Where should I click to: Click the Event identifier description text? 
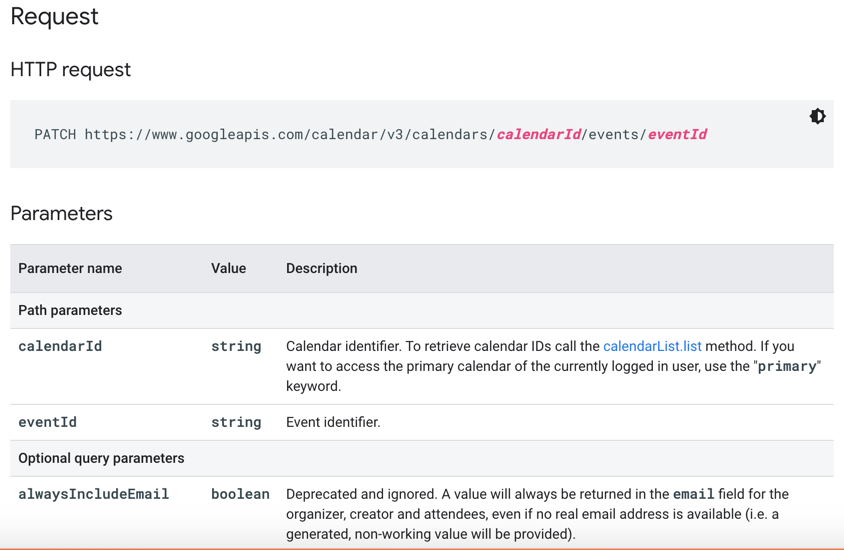coord(333,422)
